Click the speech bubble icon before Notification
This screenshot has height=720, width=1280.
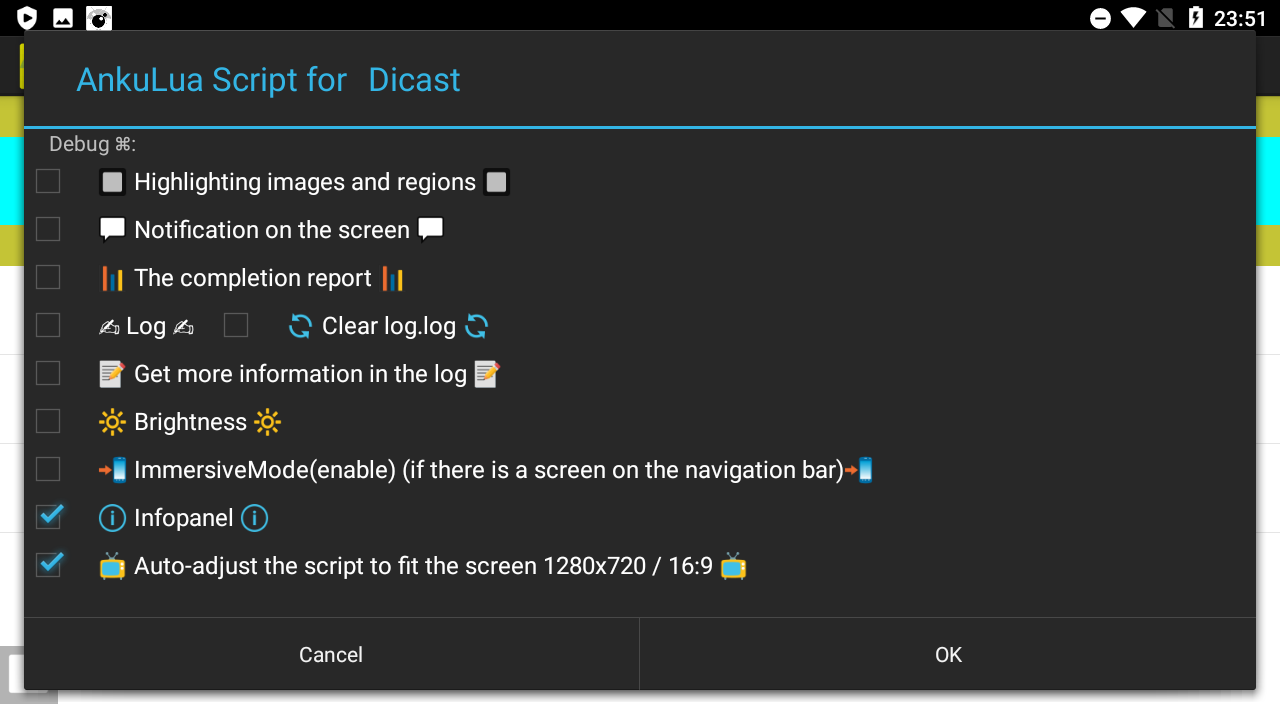[x=112, y=230]
